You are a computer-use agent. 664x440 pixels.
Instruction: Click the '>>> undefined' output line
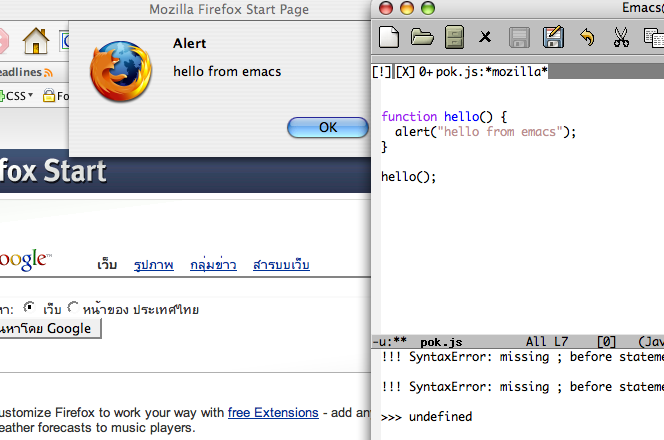click(x=426, y=417)
